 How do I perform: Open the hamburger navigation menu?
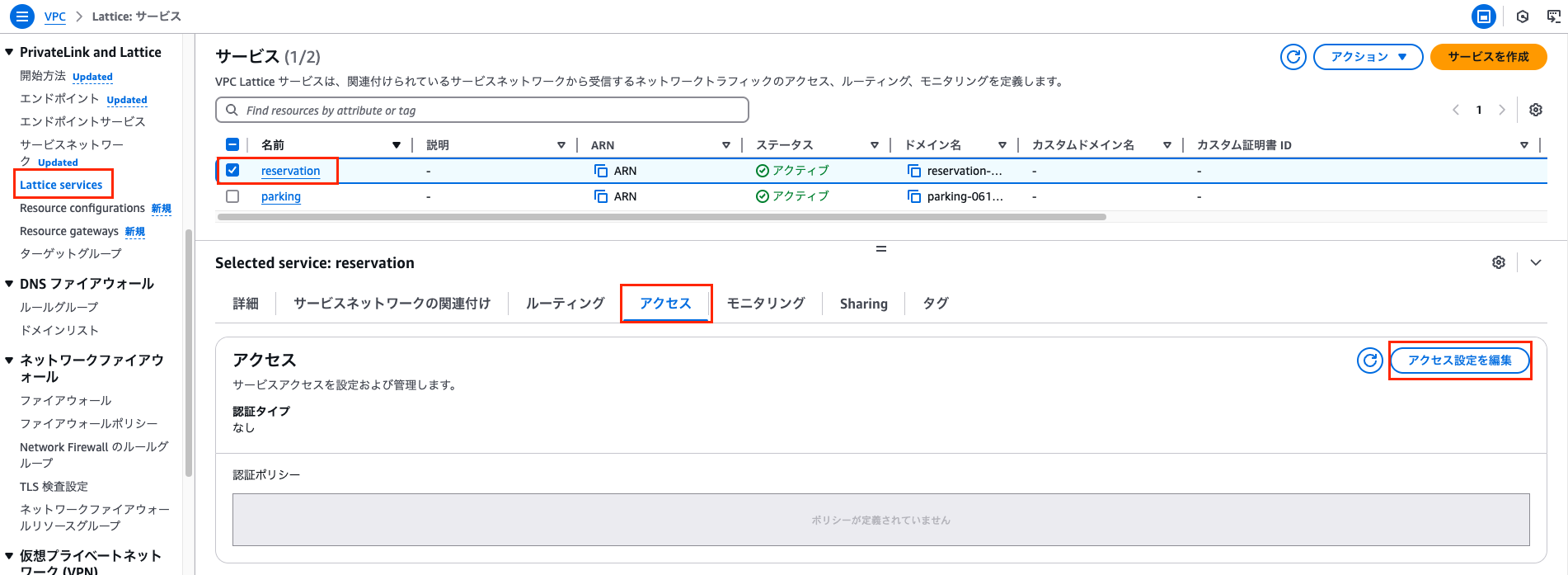22,16
